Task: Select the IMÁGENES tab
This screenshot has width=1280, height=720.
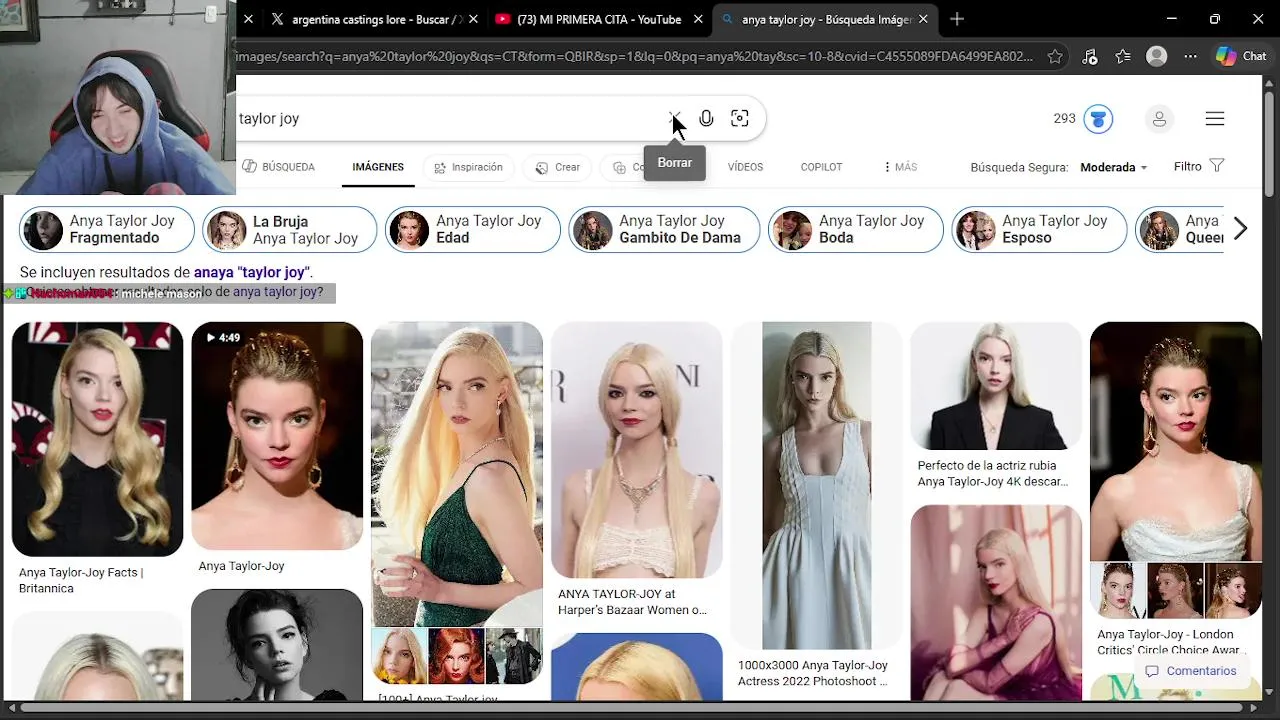Action: pos(378,167)
